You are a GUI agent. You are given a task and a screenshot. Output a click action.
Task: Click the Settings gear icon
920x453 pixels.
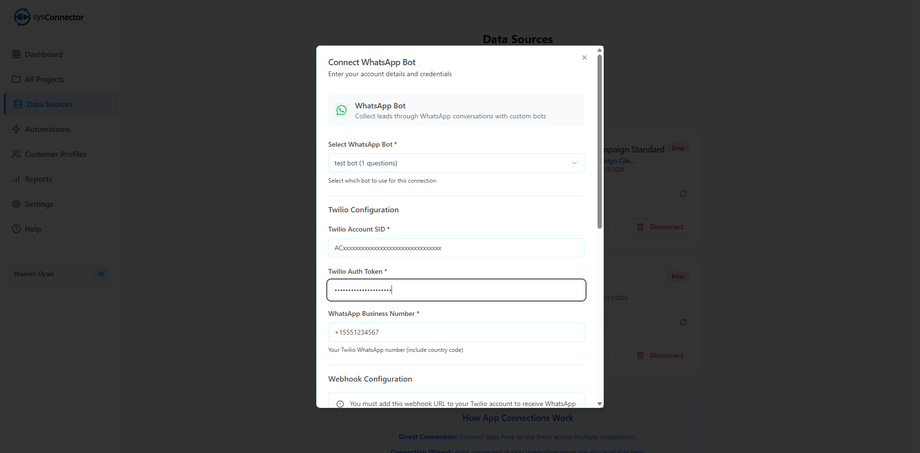16,204
